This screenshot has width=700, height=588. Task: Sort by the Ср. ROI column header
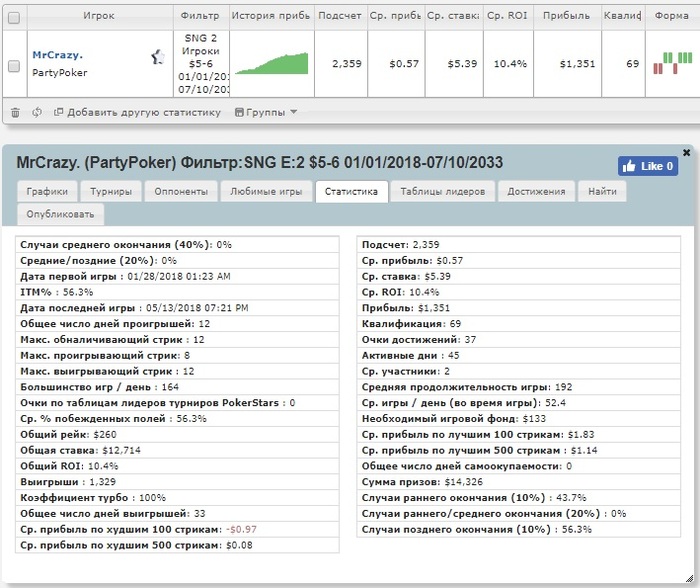[507, 16]
